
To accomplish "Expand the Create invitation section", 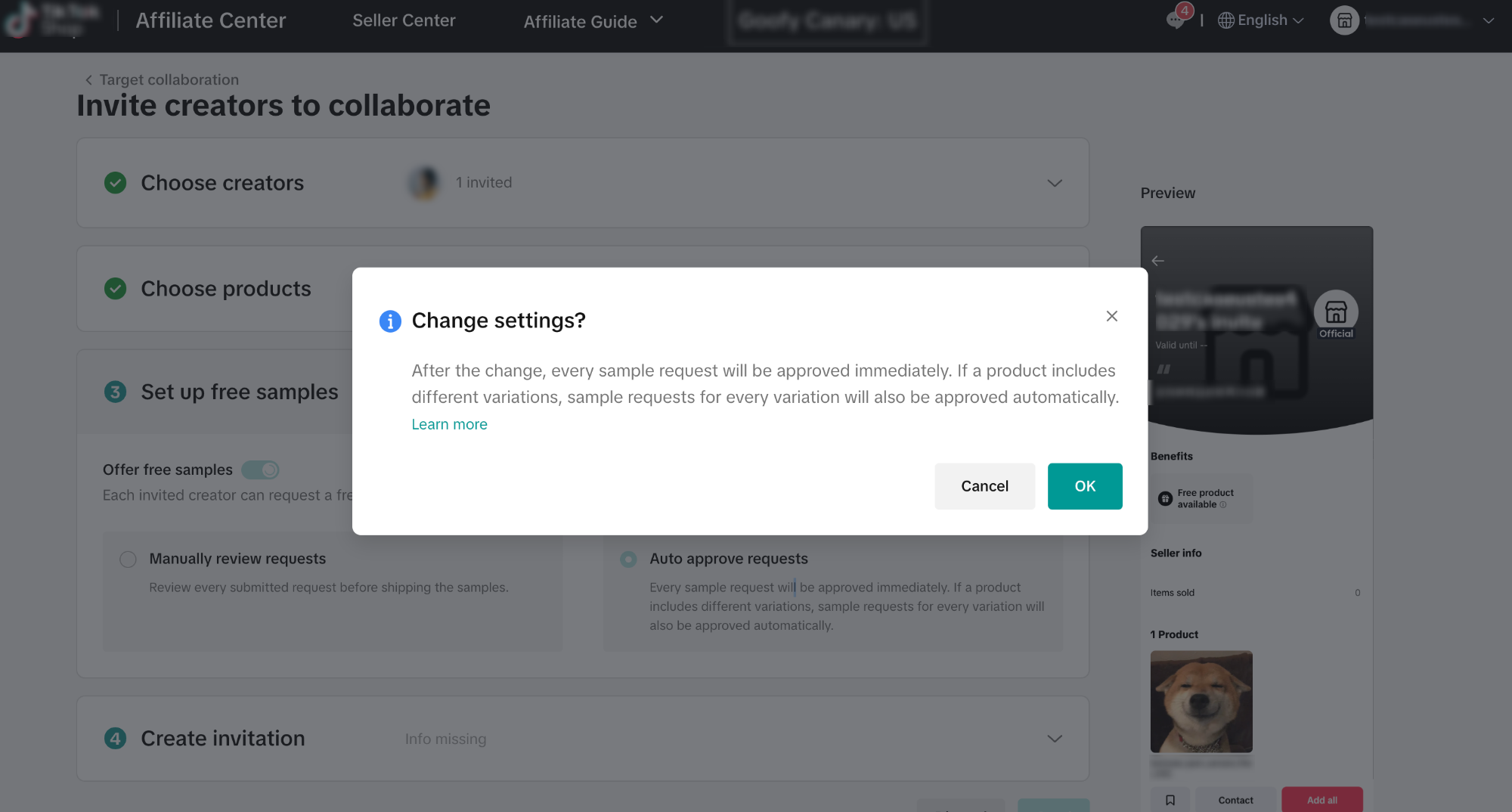I will pos(1055,739).
